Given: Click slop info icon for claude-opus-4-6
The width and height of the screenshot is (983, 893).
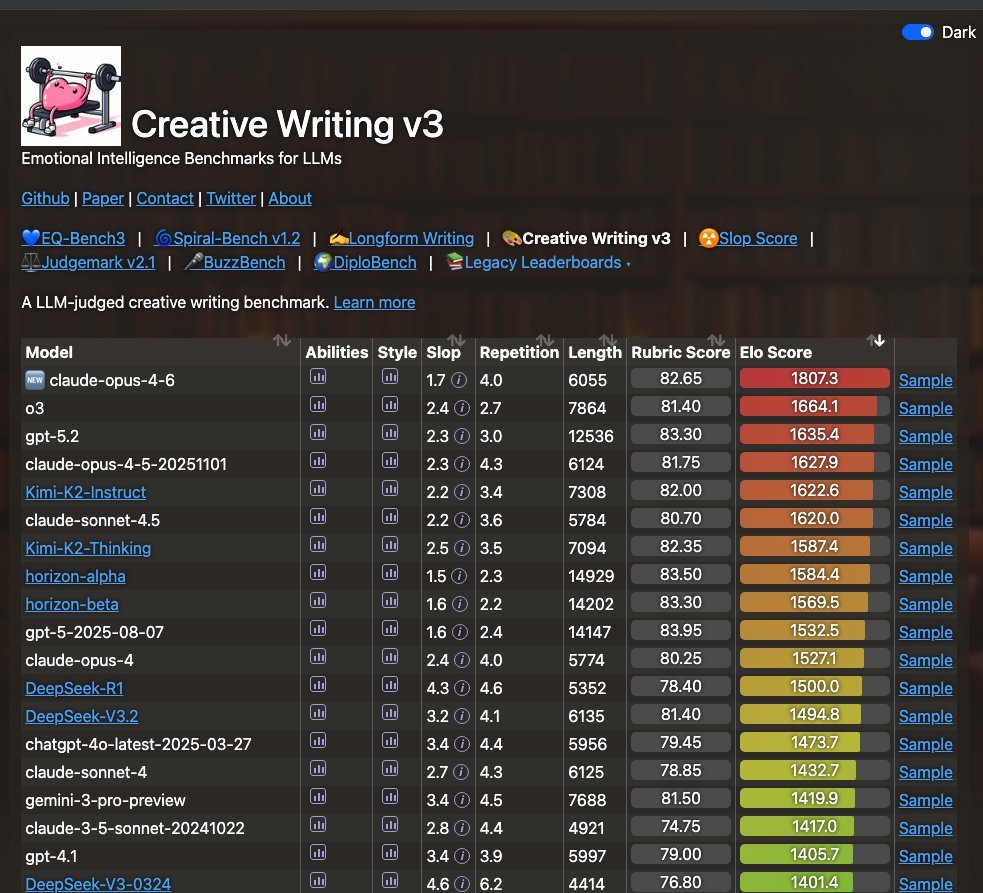Looking at the screenshot, I should (459, 380).
